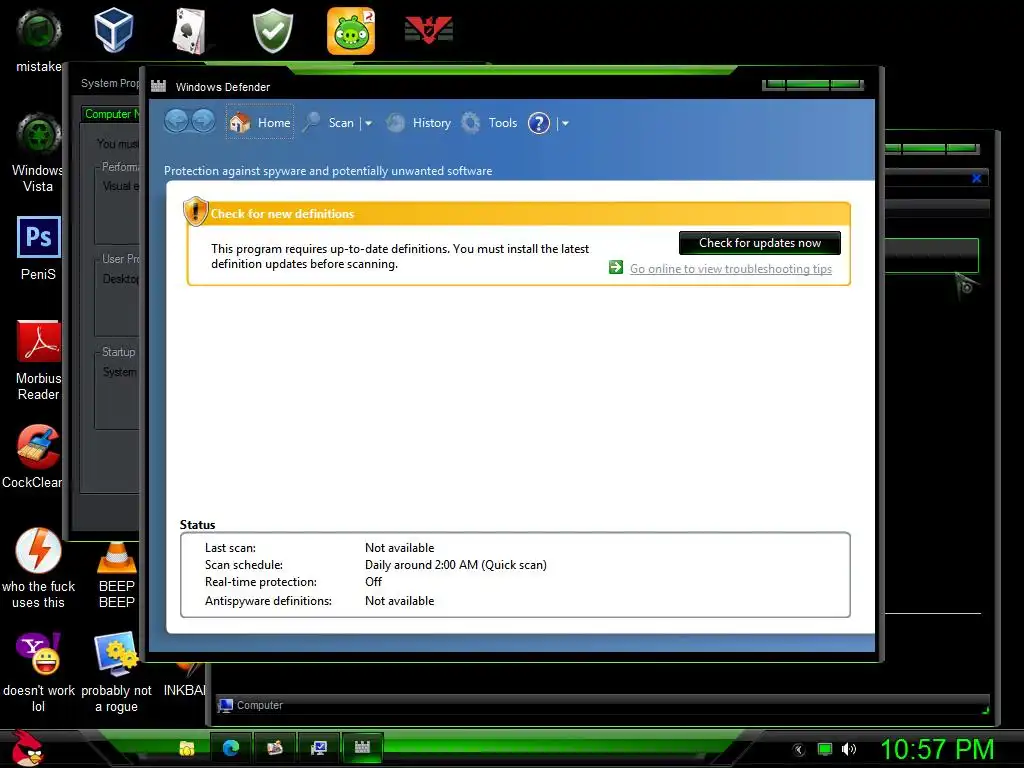
Task: Click the warning shield icon
Action: 195,212
